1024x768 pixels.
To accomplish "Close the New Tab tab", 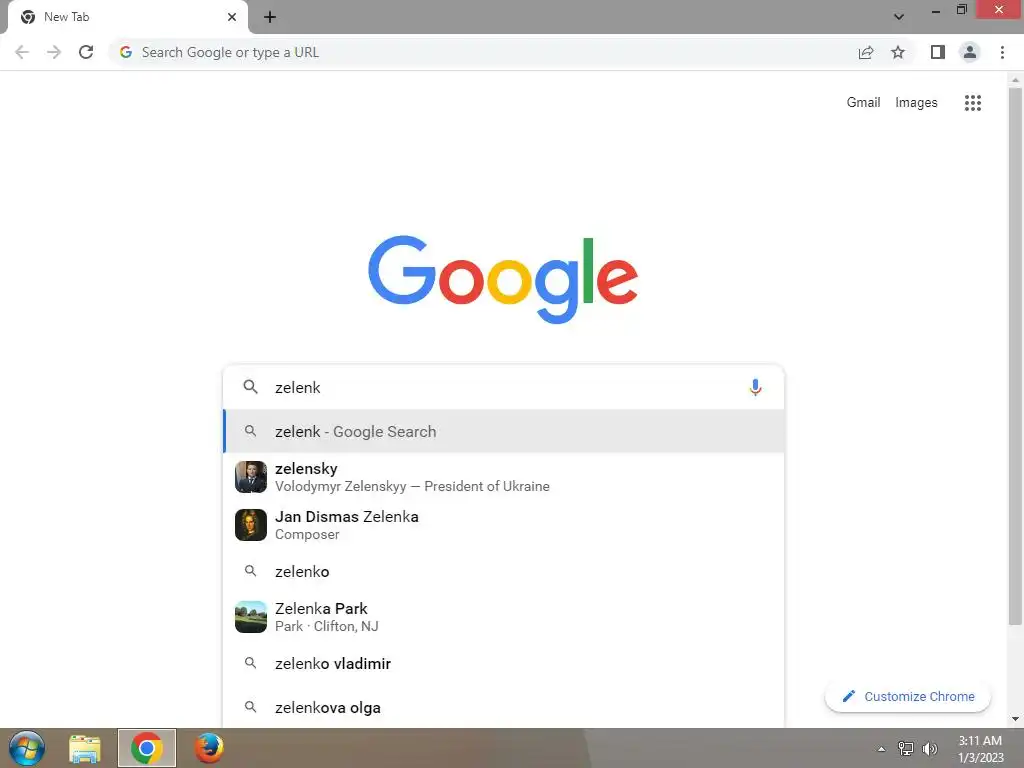I will (x=232, y=17).
